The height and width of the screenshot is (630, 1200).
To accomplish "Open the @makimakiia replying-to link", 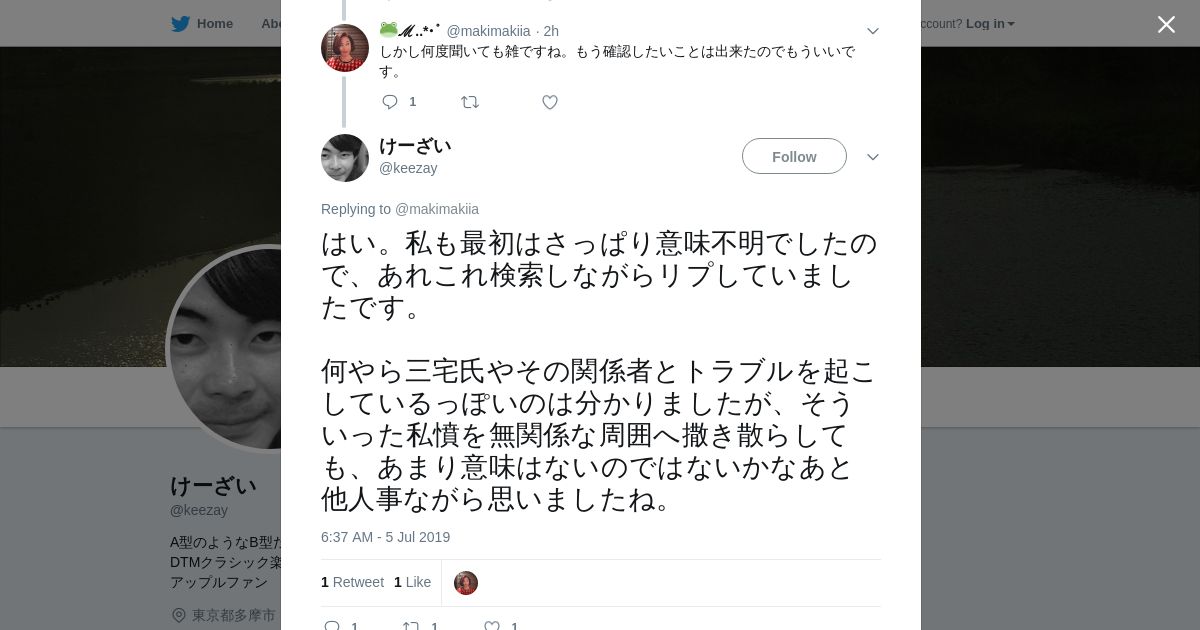I will coord(437,209).
